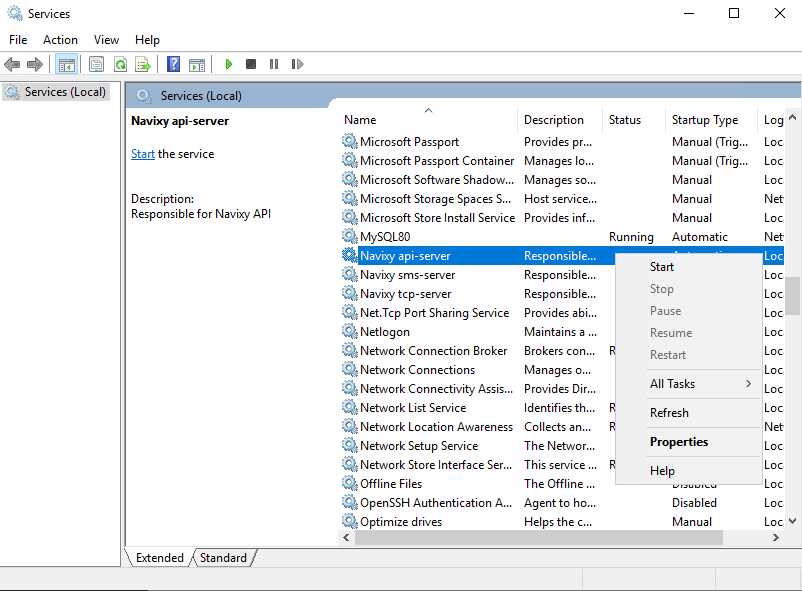Image resolution: width=802 pixels, height=591 pixels.
Task: Click the green Refresh toolbar icon
Action: point(121,64)
